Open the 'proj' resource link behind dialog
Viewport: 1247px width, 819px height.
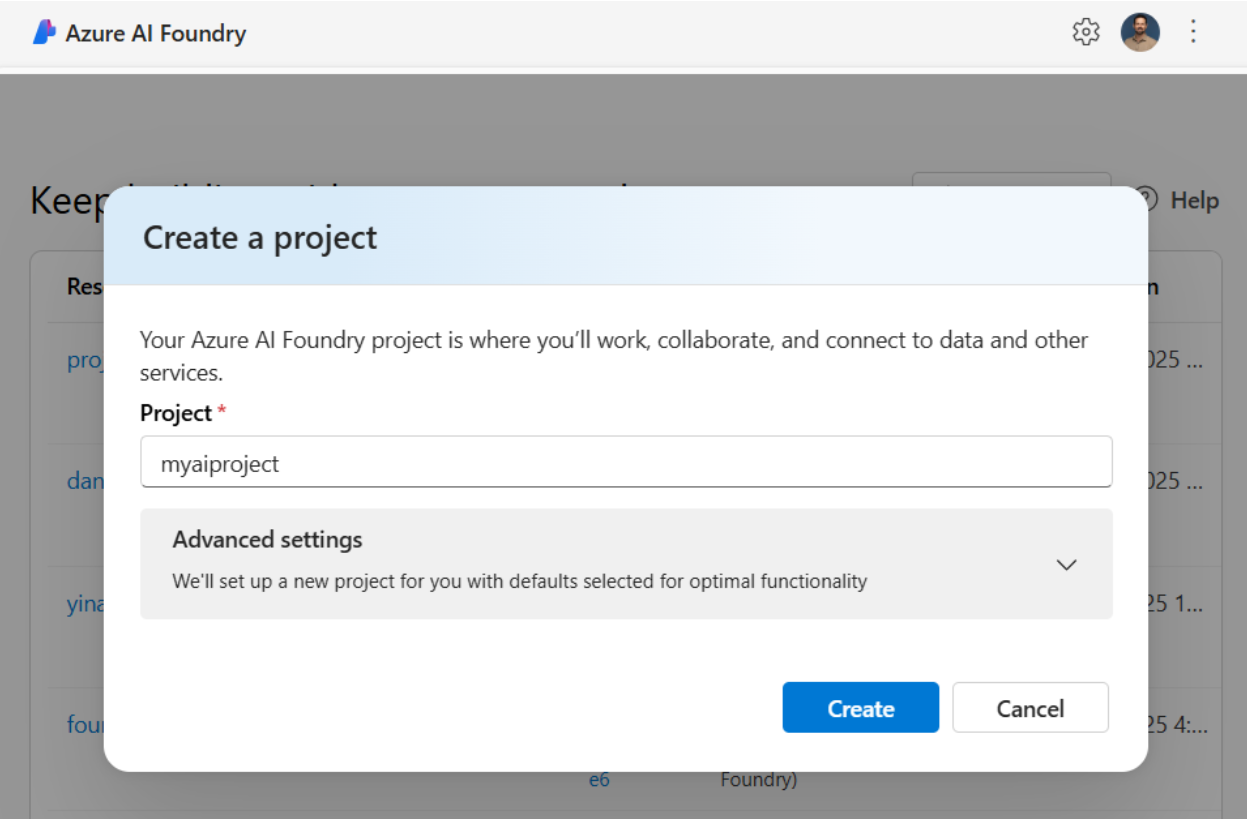85,360
